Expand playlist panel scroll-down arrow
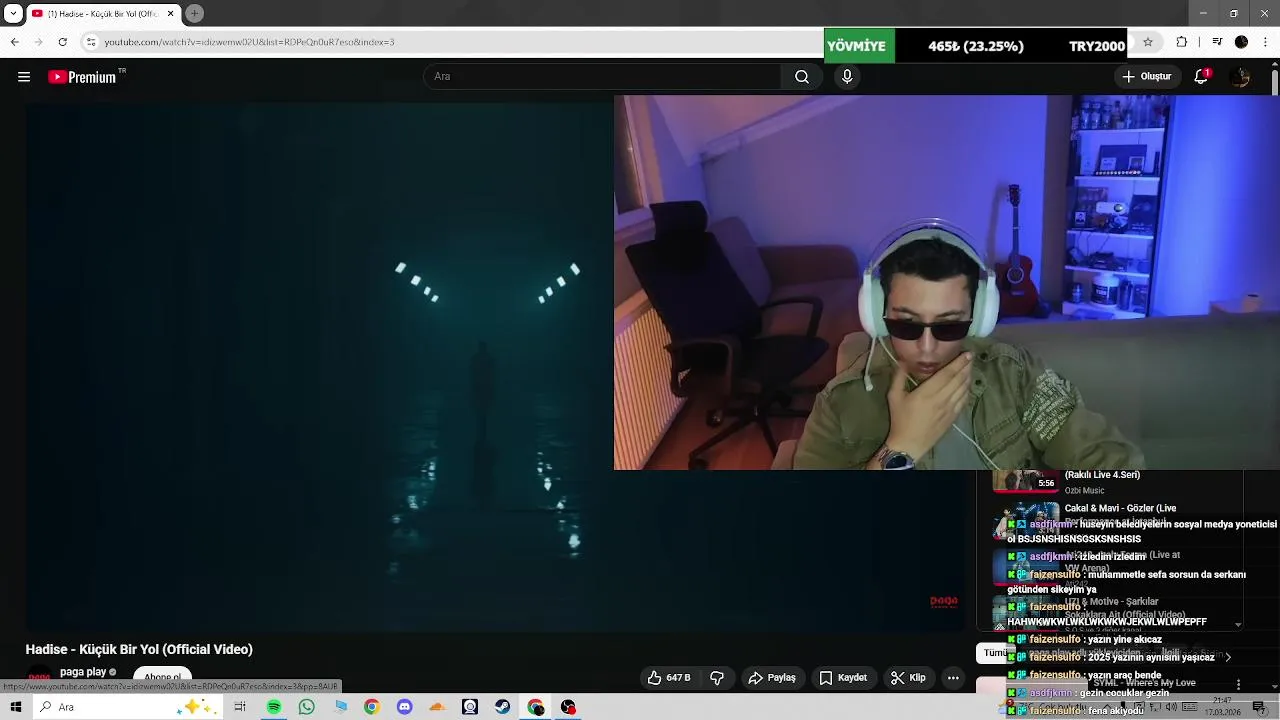1280x720 pixels. [1238, 624]
